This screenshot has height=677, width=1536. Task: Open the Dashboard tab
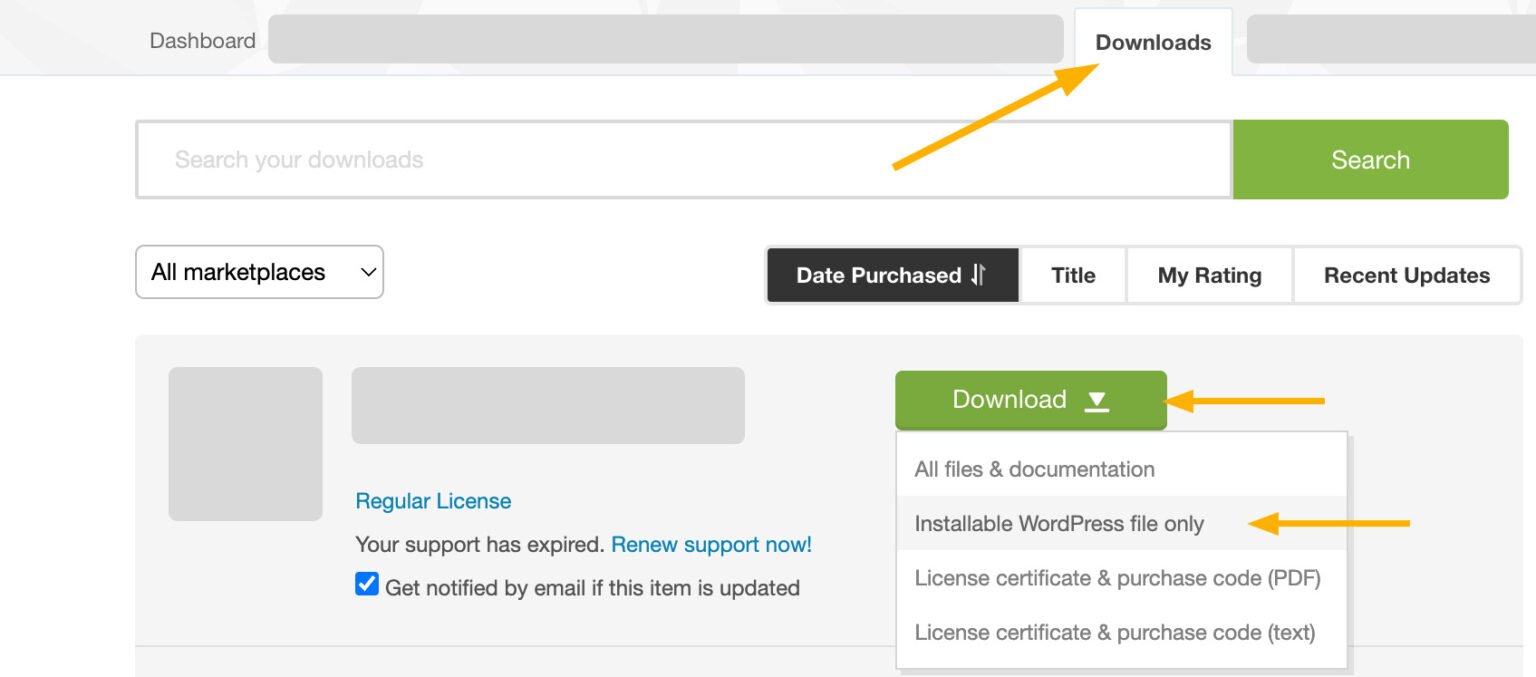(x=202, y=41)
